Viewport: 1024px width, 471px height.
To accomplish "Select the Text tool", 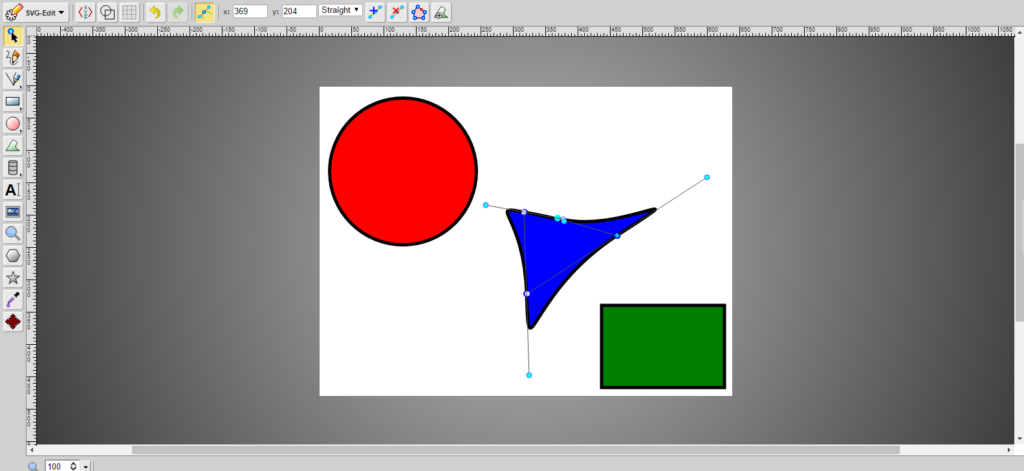I will [x=13, y=190].
